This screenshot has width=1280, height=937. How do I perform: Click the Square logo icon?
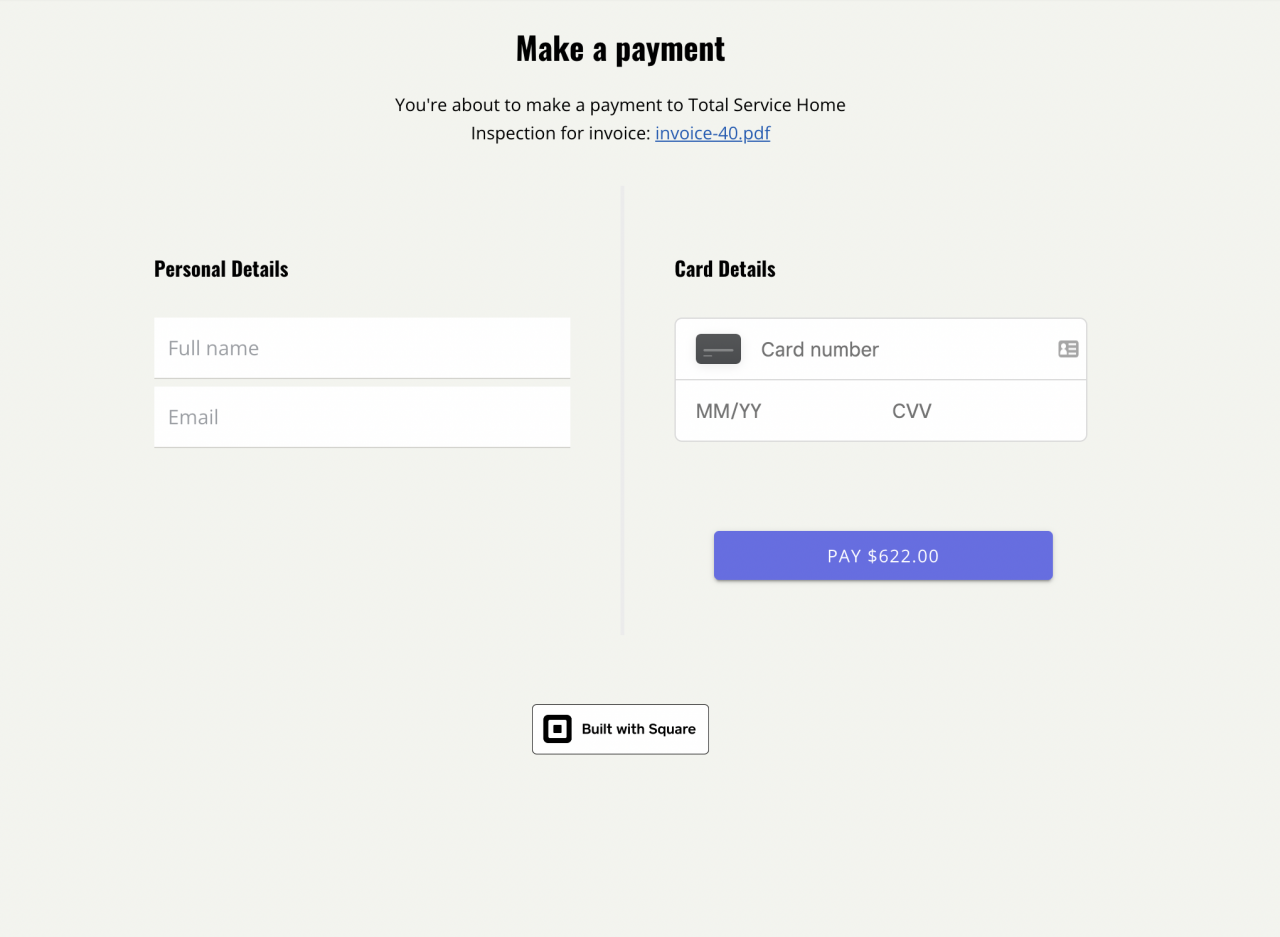point(557,729)
